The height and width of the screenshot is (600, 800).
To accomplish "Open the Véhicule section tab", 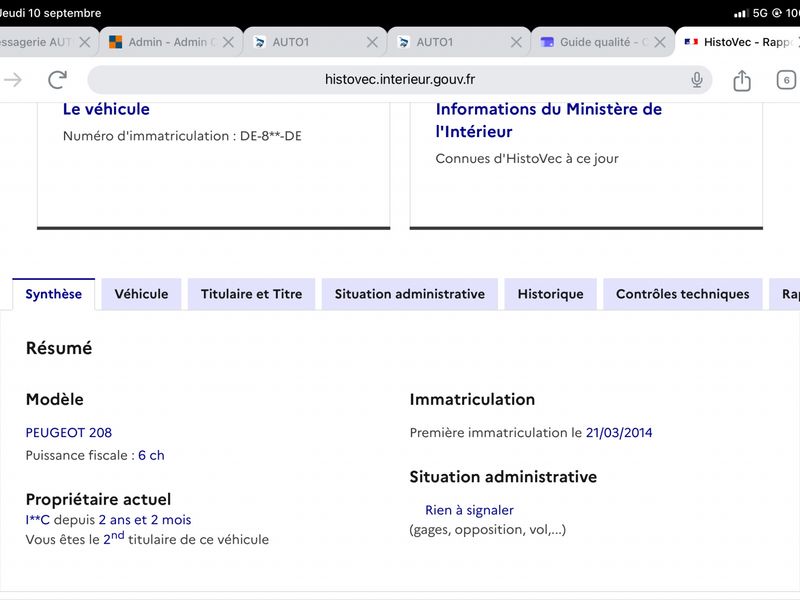I will pos(141,294).
